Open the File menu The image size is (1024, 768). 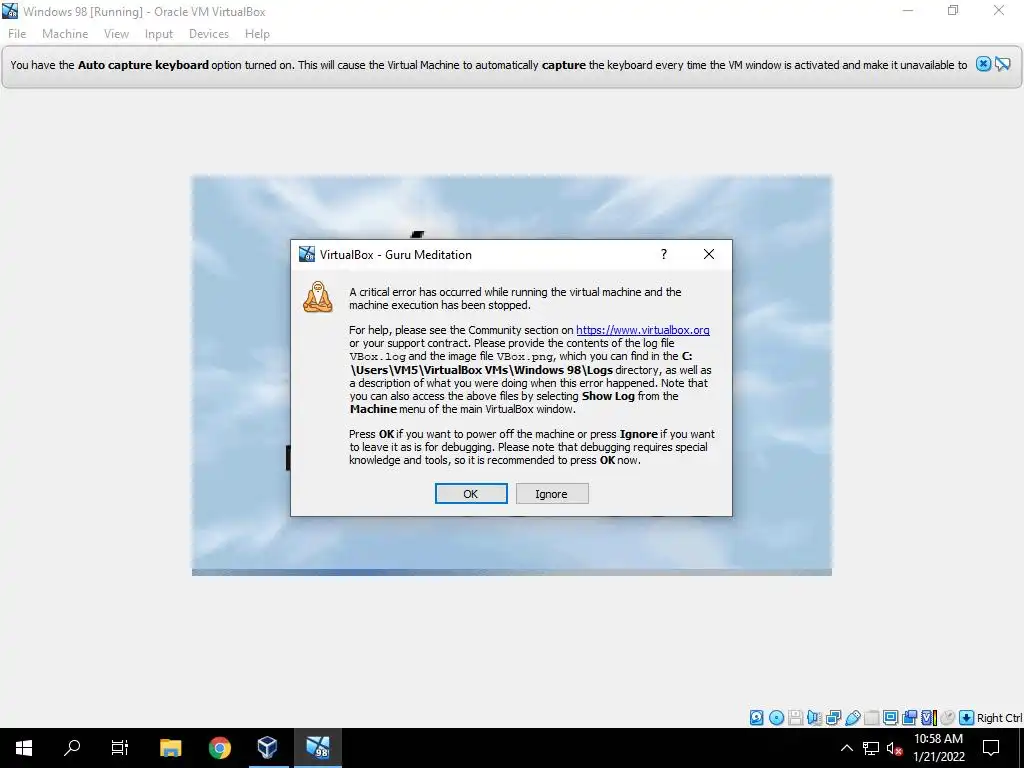[x=17, y=34]
